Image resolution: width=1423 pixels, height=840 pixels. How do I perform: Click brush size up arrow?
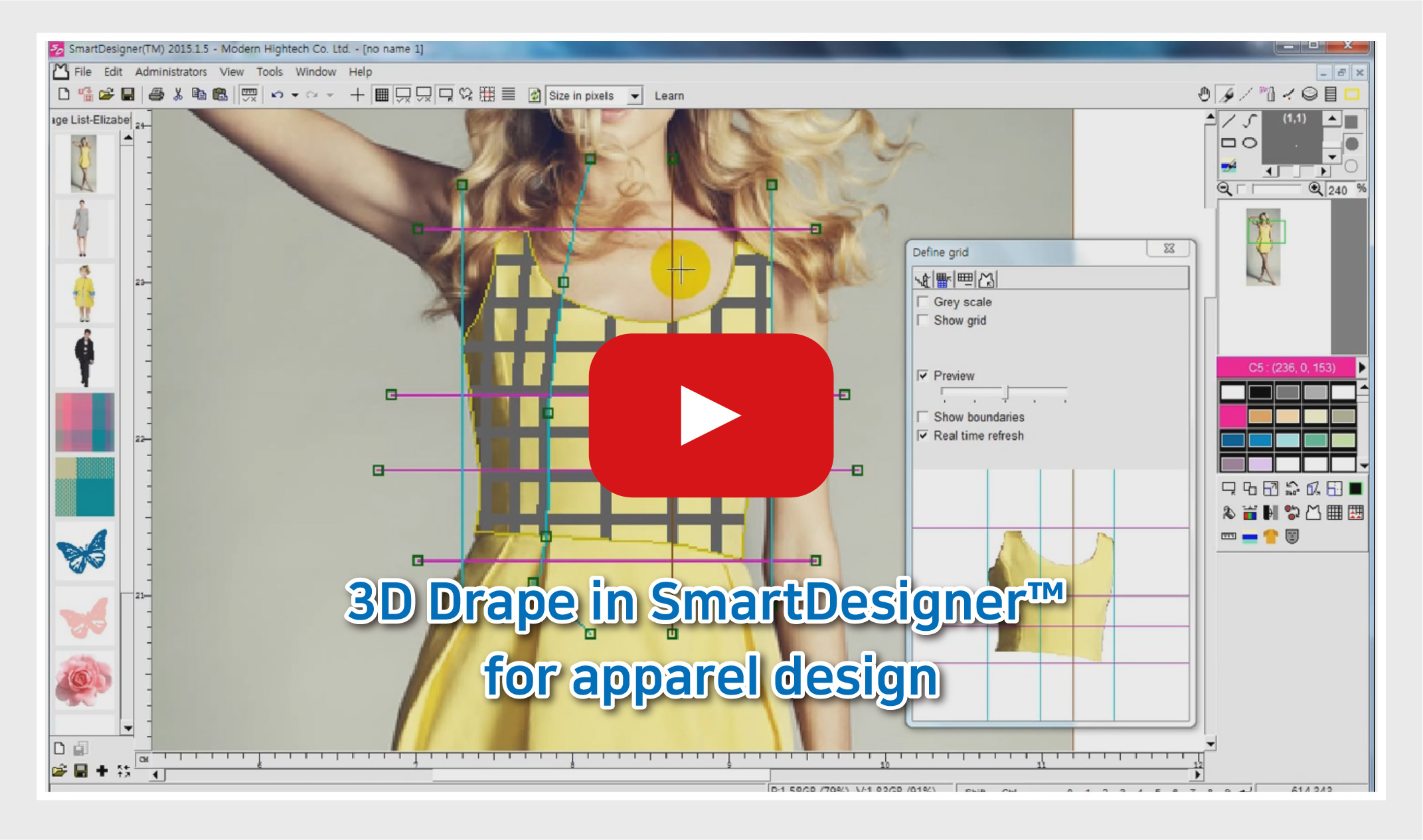point(1332,118)
